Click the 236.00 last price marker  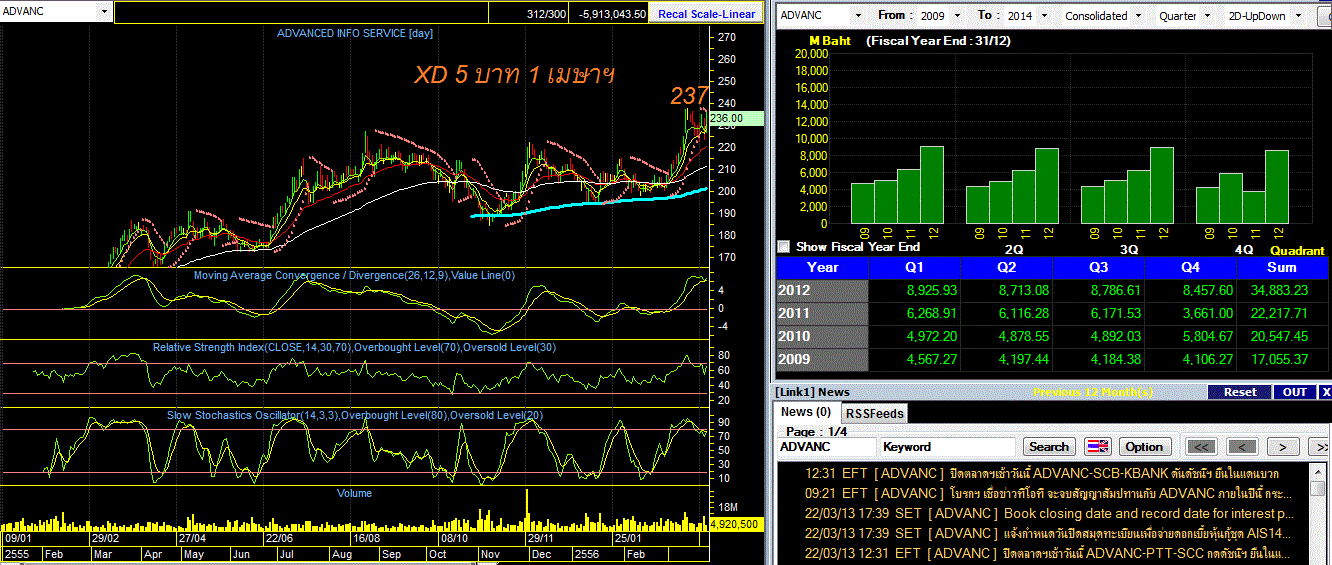(x=735, y=118)
